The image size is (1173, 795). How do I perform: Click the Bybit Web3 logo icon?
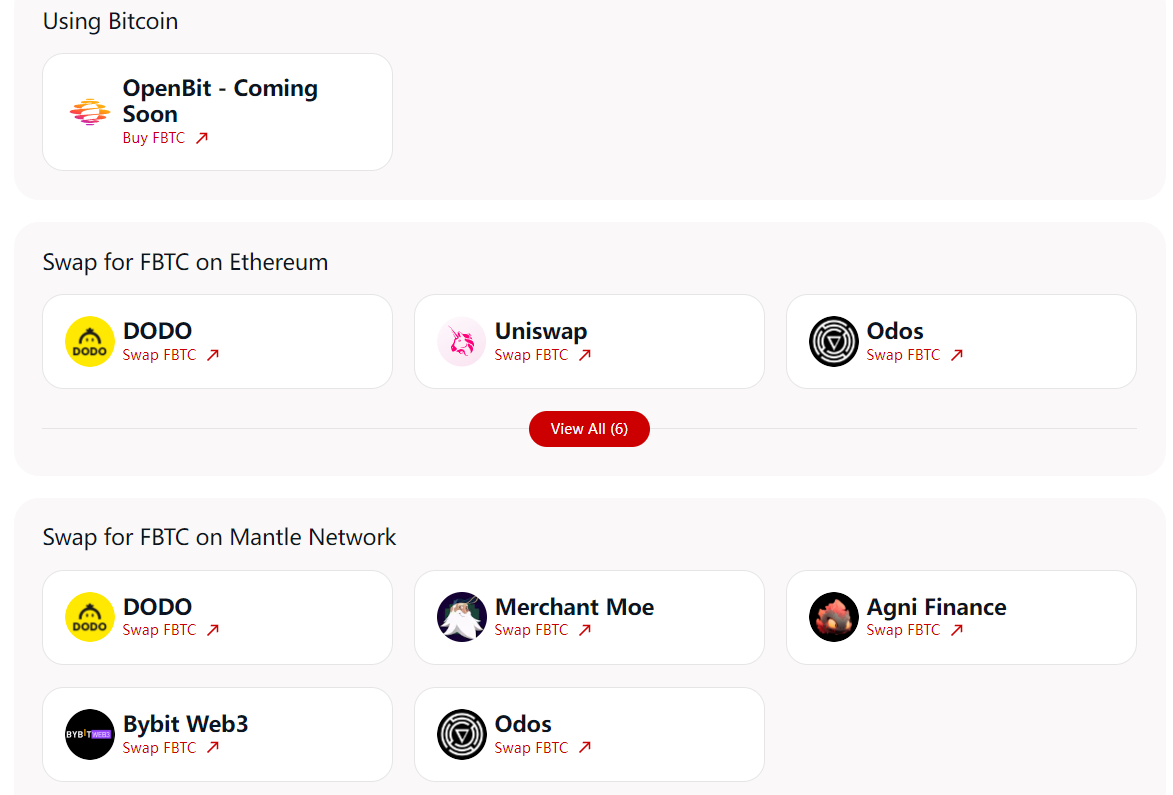(89, 734)
